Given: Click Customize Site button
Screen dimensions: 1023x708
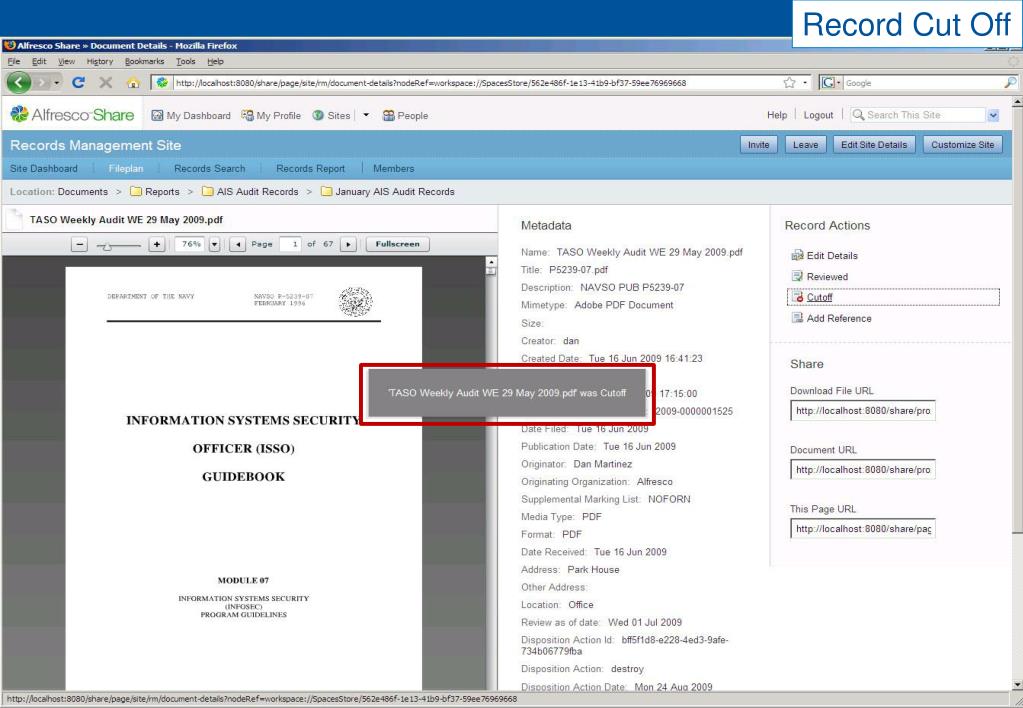Looking at the screenshot, I should tap(962, 145).
